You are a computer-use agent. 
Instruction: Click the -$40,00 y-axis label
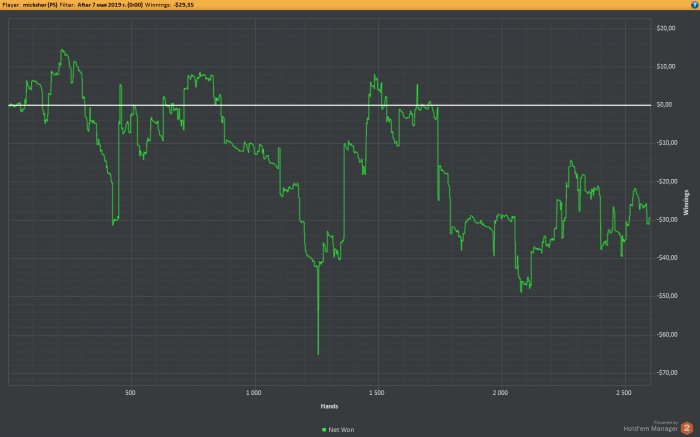[x=667, y=258]
